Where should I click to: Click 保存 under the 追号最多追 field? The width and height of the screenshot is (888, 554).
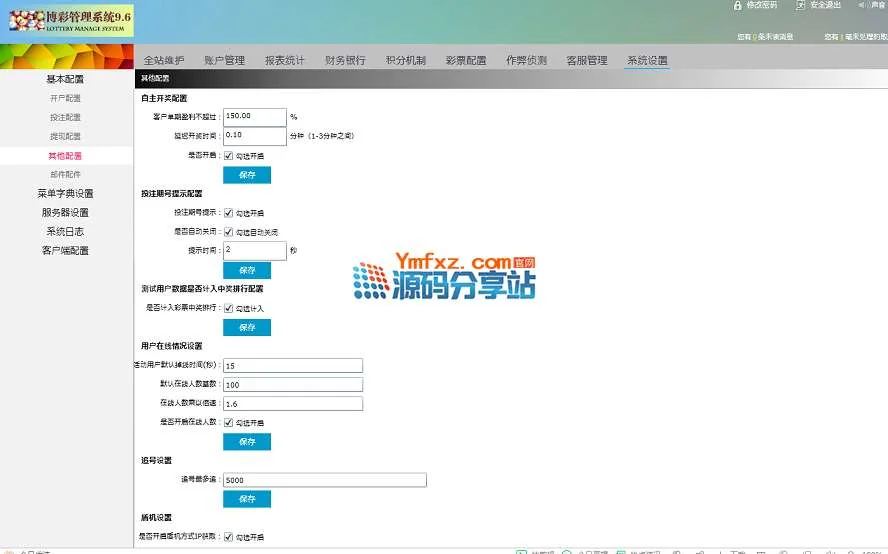[x=247, y=499]
